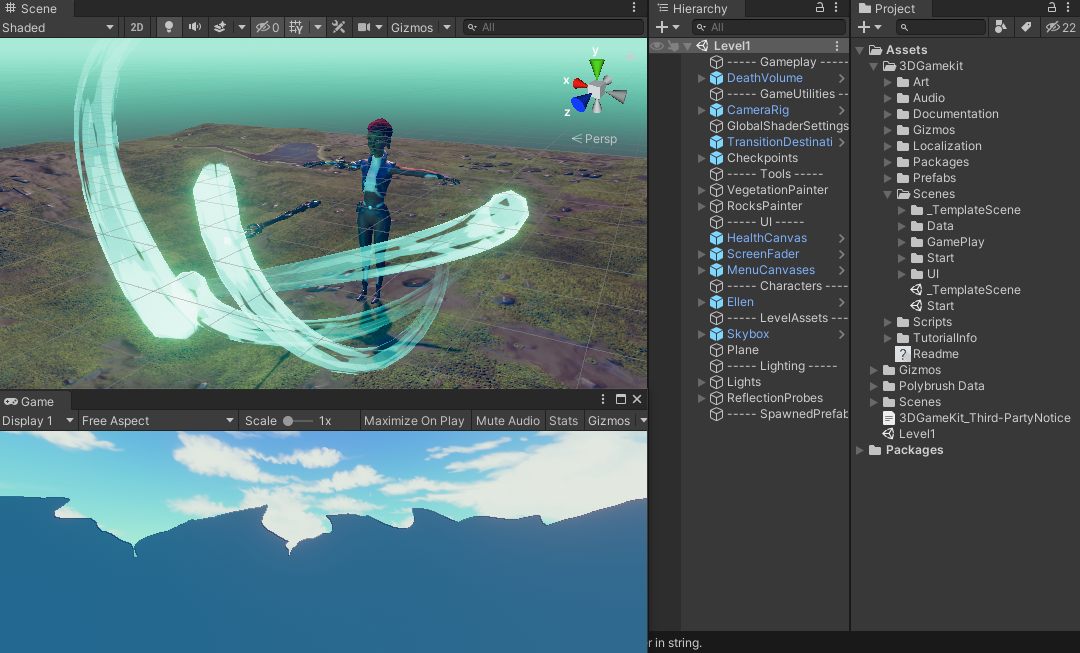Click the scene camera settings icon
The width and height of the screenshot is (1080, 653).
(365, 27)
